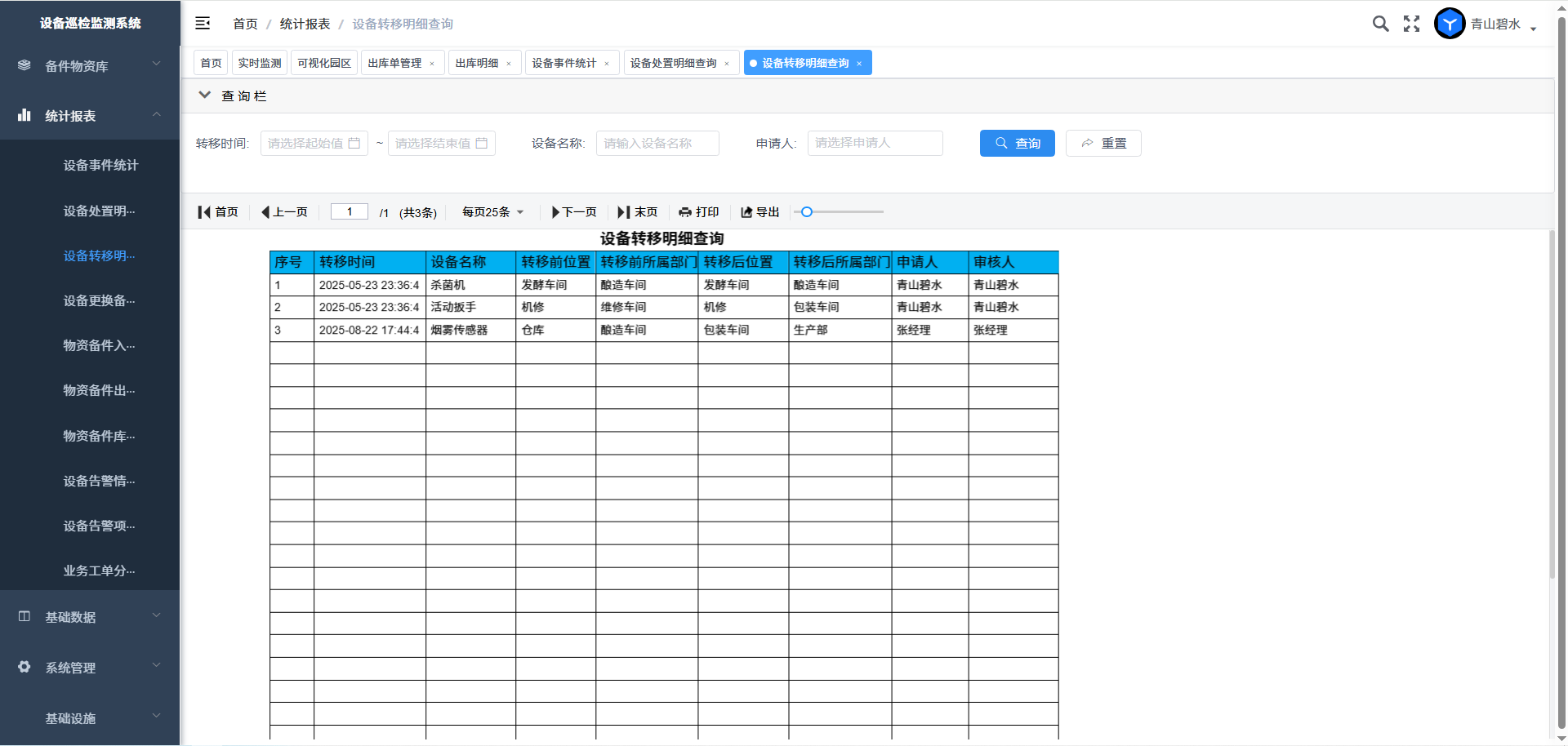
Task: Expand the 备件物资库 sidebar menu
Action: (x=90, y=66)
